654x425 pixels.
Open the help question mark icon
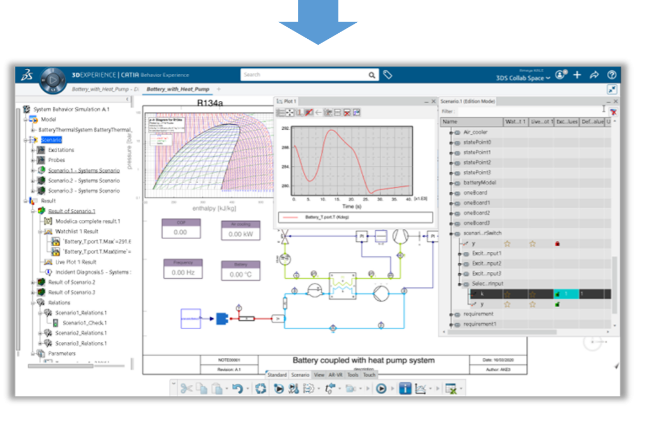click(611, 75)
